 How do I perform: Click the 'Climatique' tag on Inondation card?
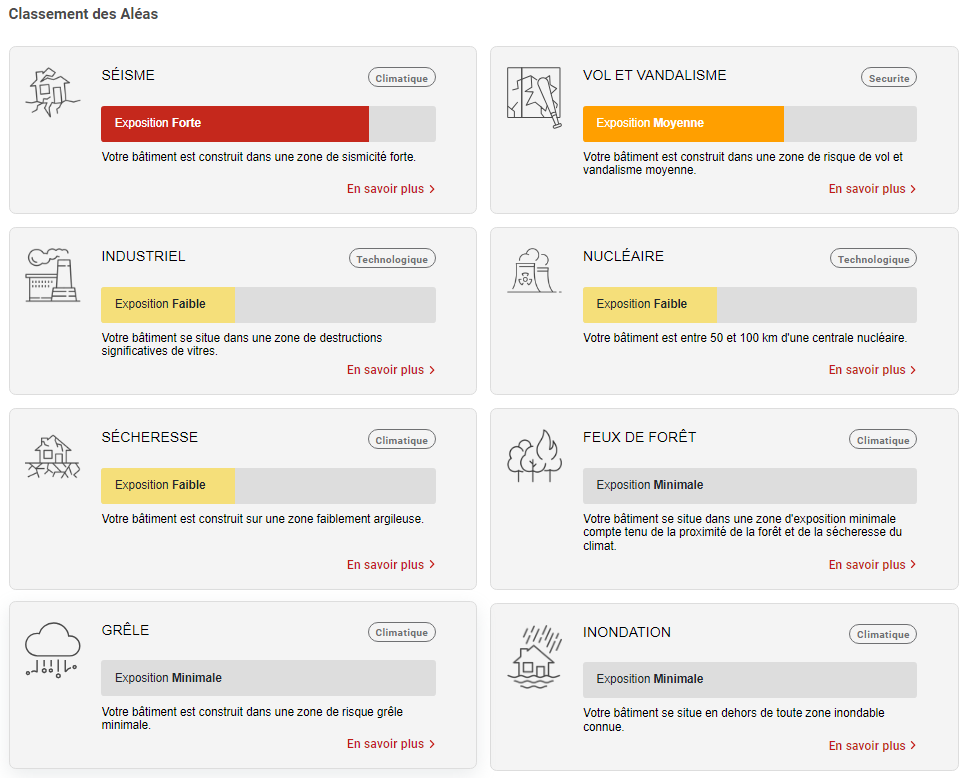(x=882, y=634)
